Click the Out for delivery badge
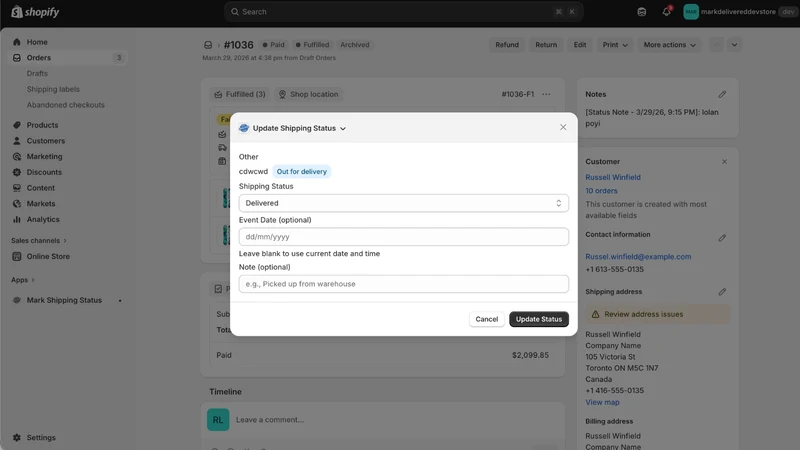 (x=302, y=171)
